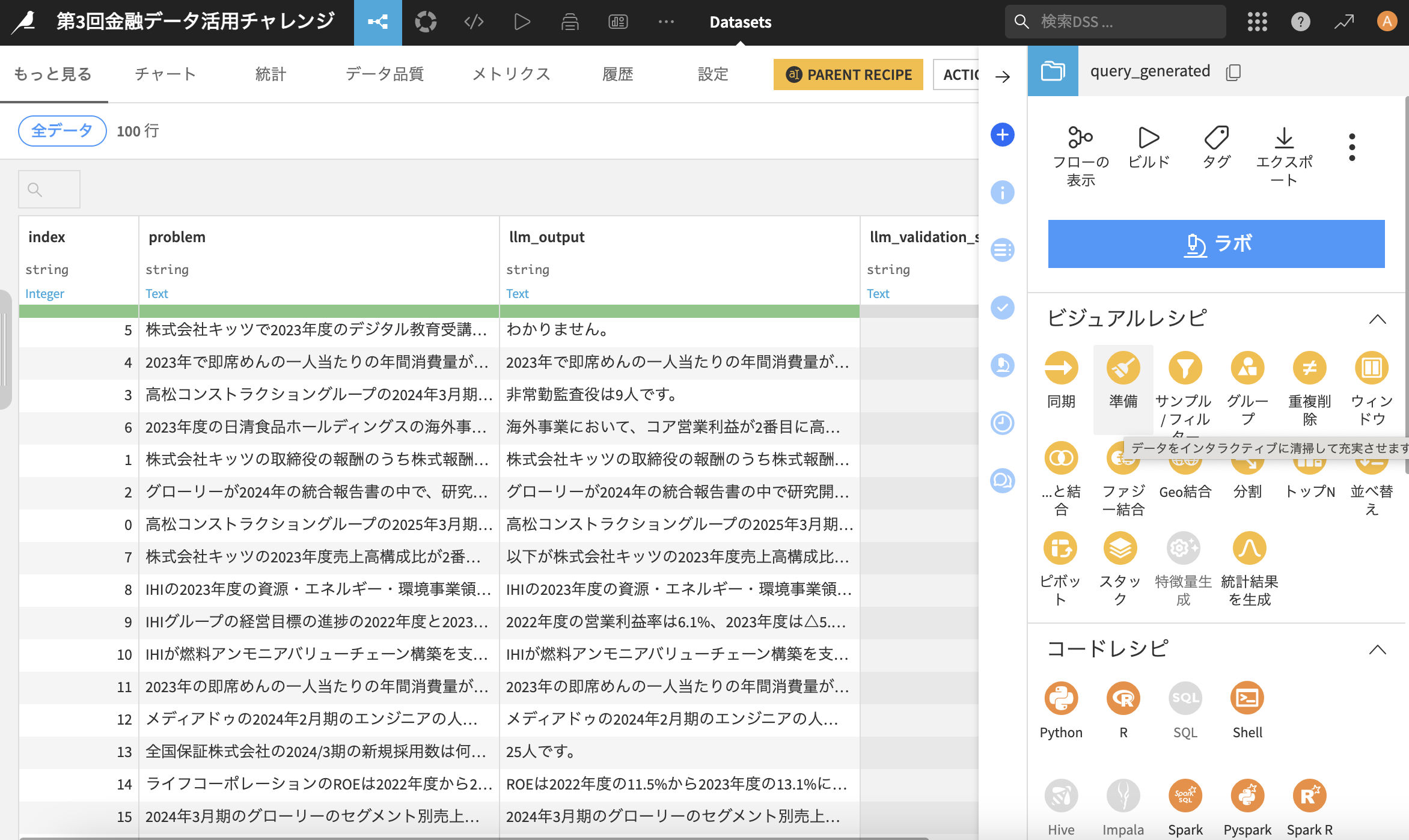Collapse the ビジュアルレシピ section chevron
This screenshot has height=840, width=1409.
[1377, 319]
